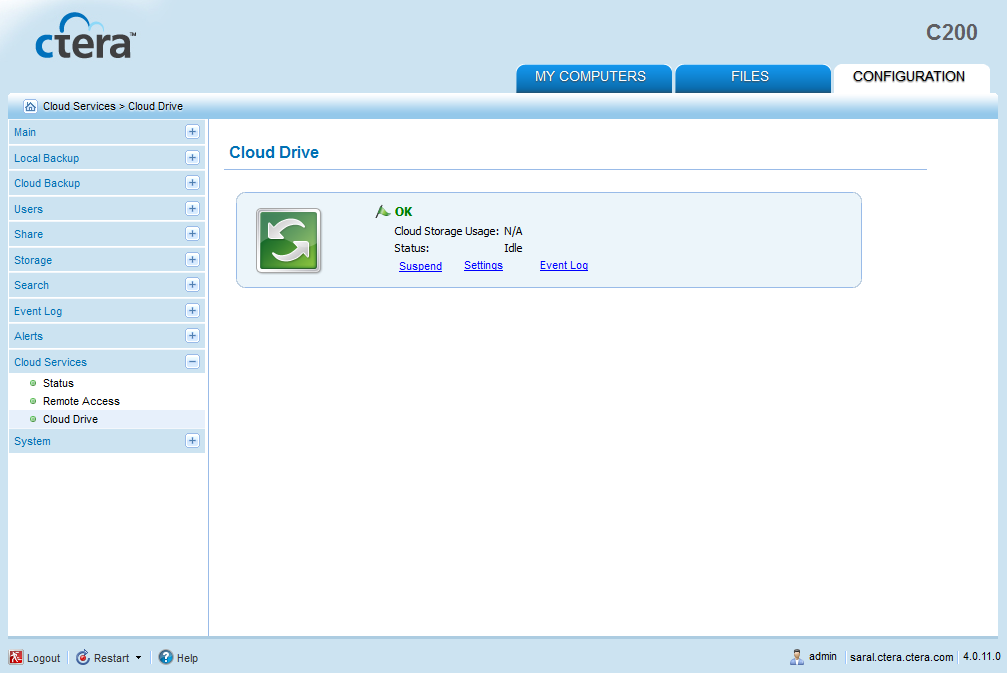Open Status under Cloud Services
This screenshot has width=1007, height=673.
pos(58,383)
